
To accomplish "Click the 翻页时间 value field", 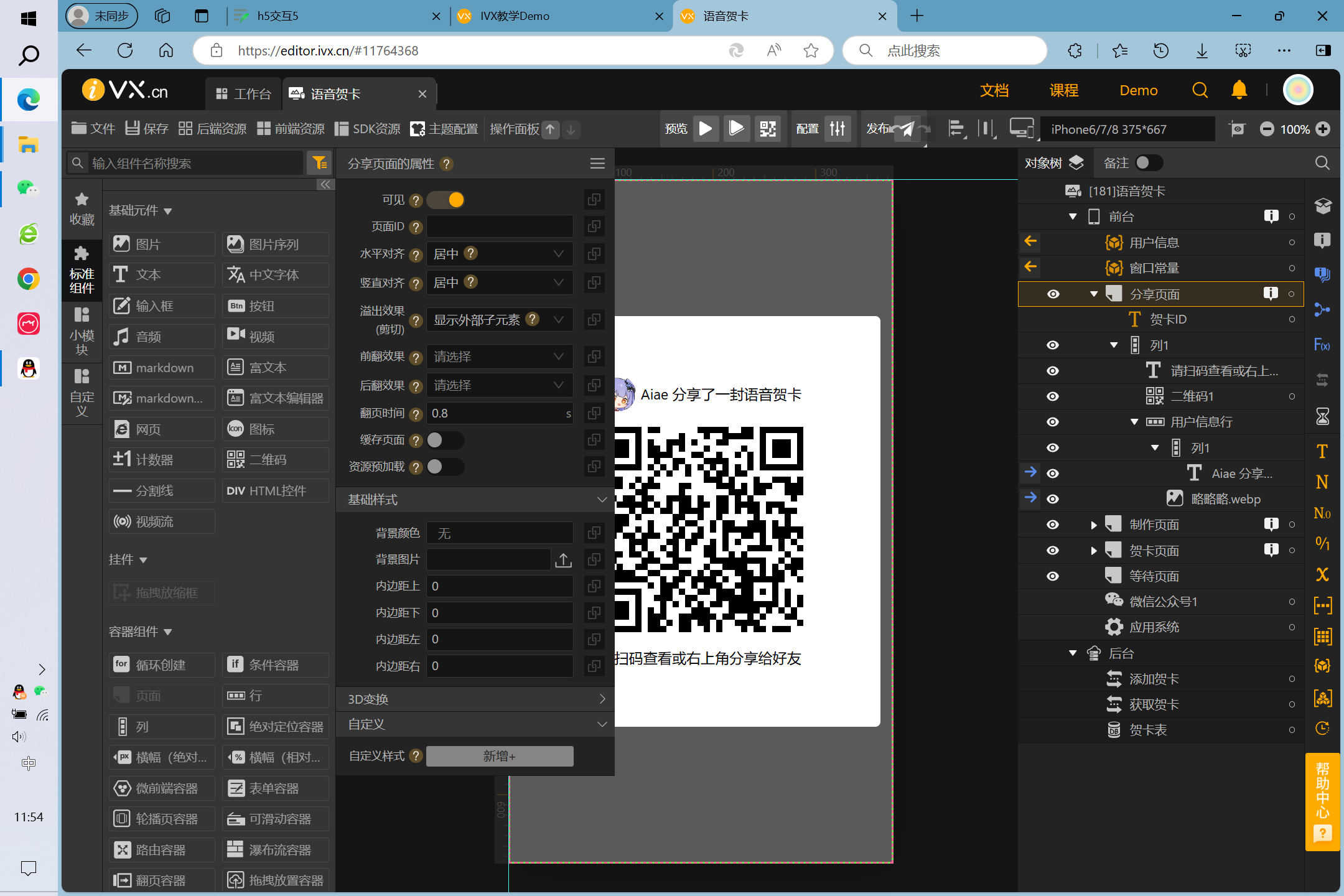I will coord(499,413).
